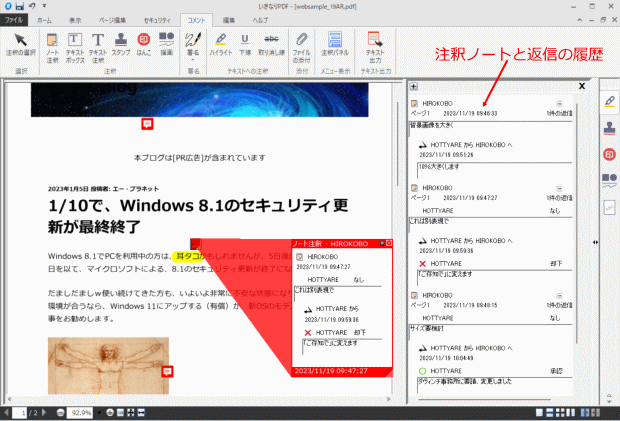Select the テキスト注釈 tool
Image resolution: width=620 pixels, height=421 pixels.
pos(98,48)
